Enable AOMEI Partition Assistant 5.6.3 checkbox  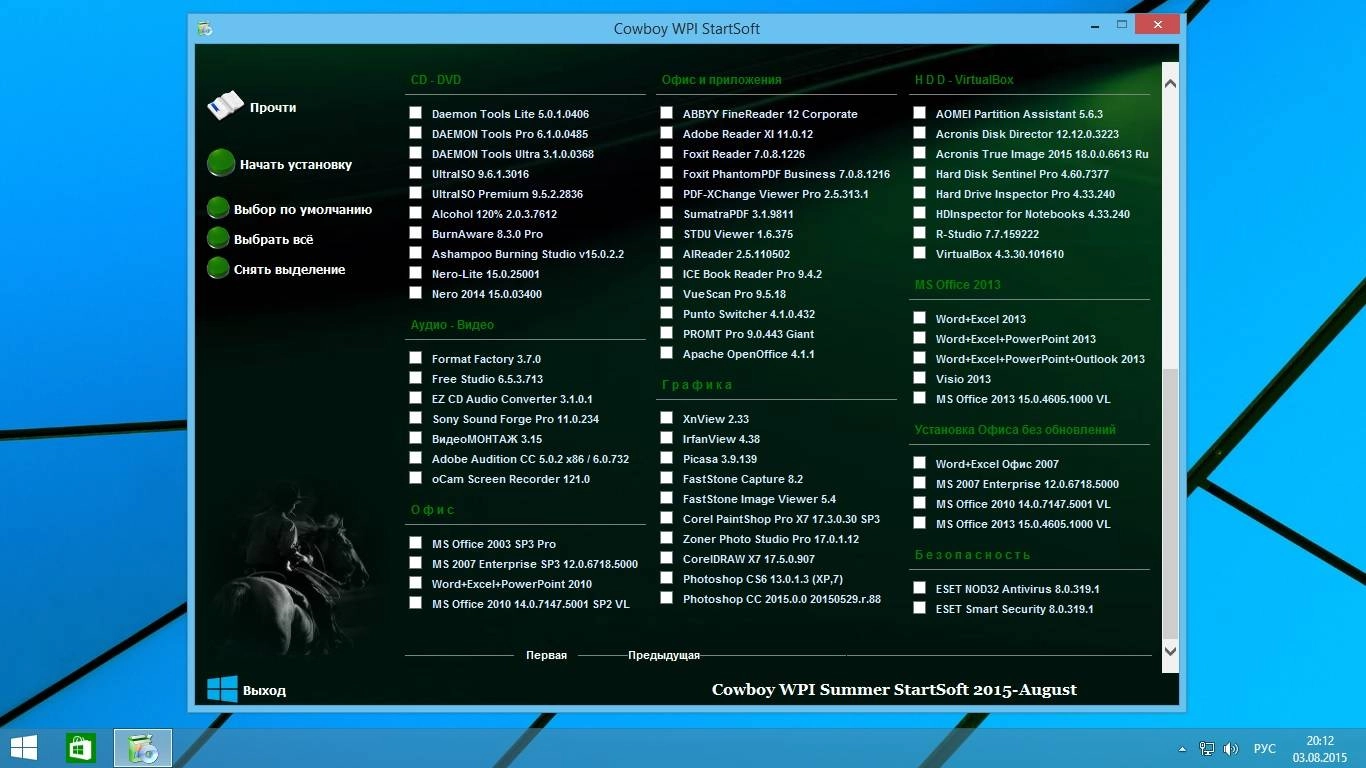[919, 113]
